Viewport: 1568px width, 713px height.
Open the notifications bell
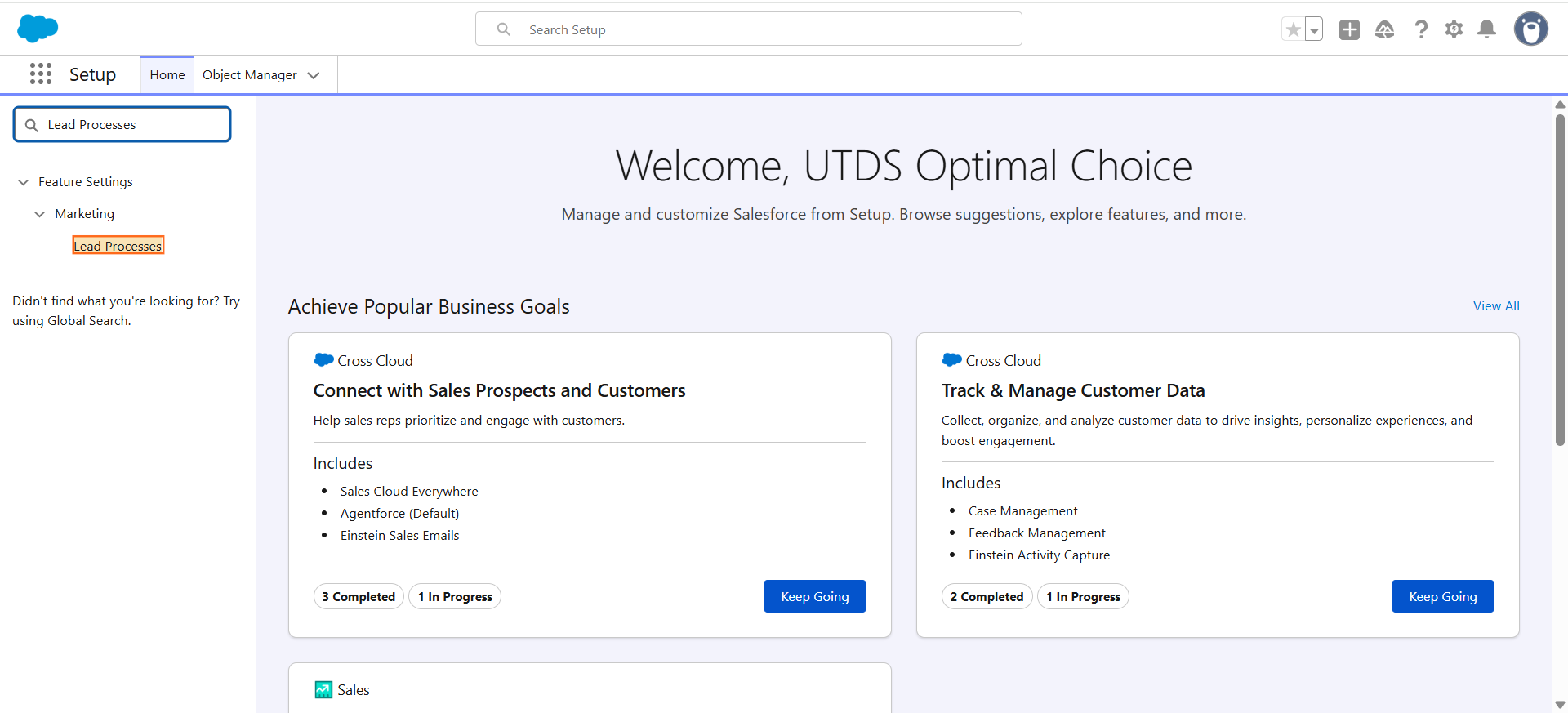(x=1487, y=29)
